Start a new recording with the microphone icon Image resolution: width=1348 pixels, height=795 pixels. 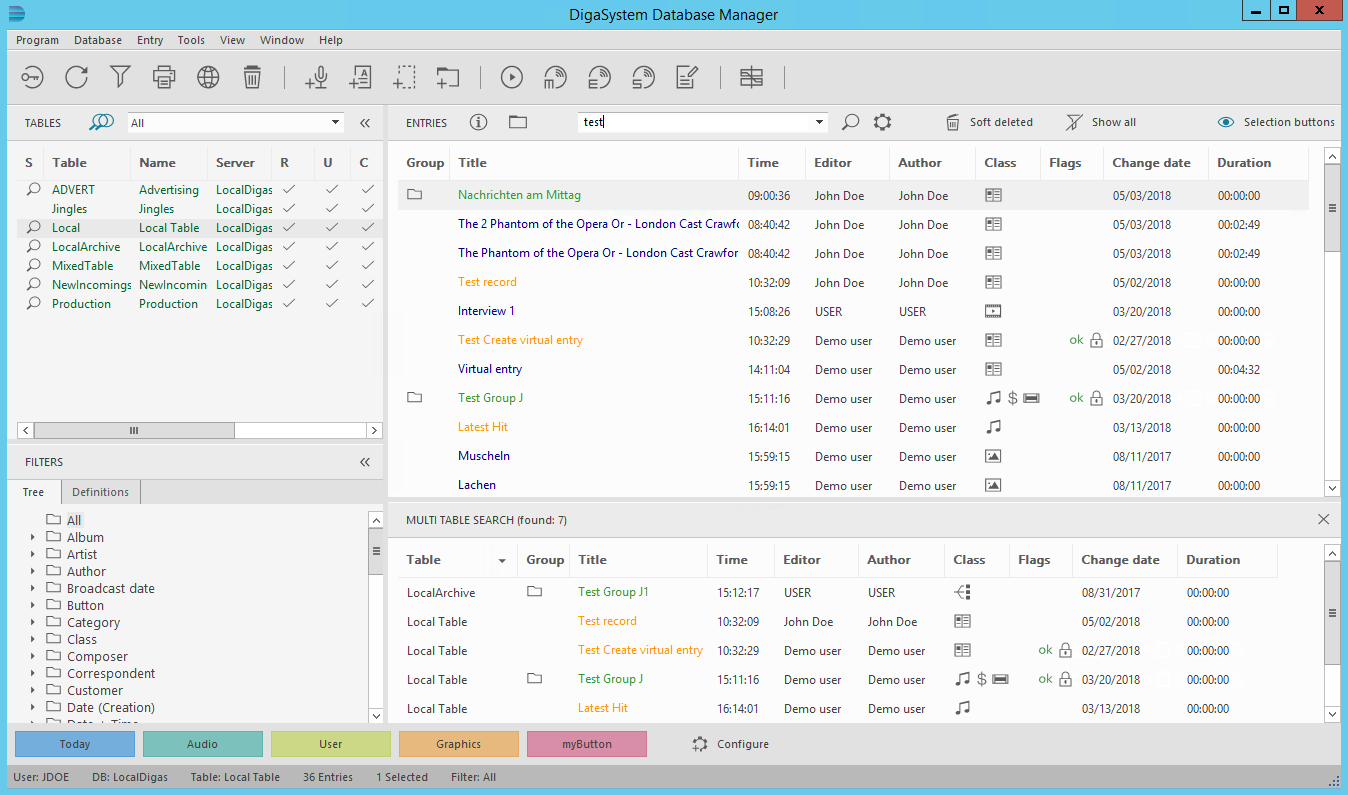[x=316, y=77]
